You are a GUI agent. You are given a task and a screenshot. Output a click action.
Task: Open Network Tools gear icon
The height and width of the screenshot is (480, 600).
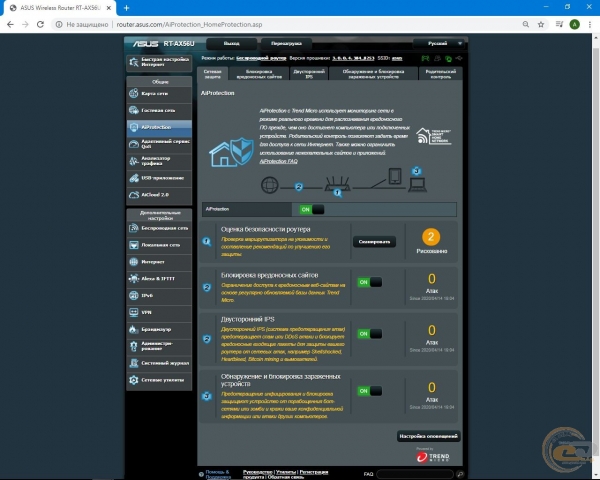[x=134, y=380]
